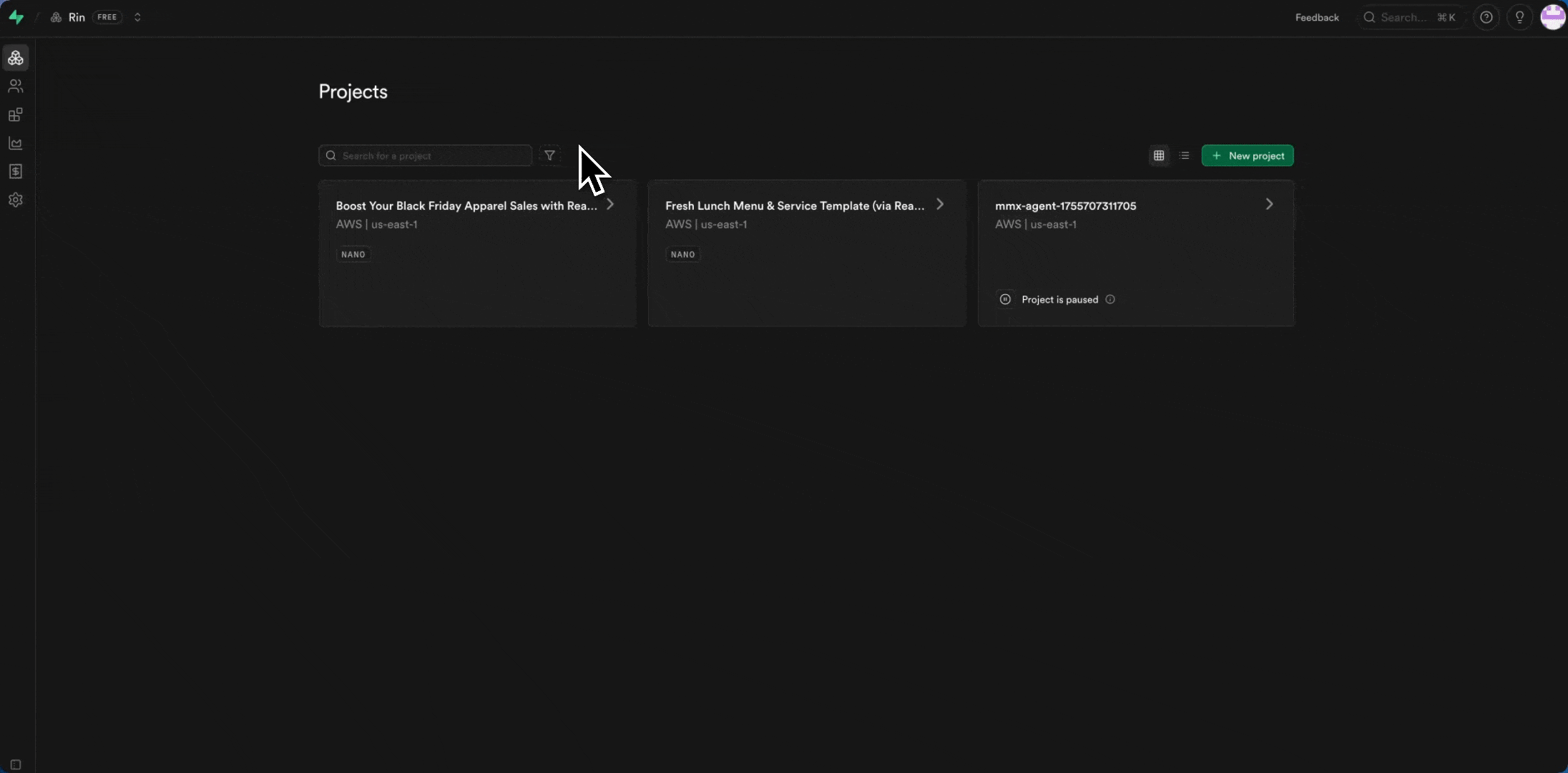Open the user avatar menu
This screenshot has height=773, width=1568.
(x=1552, y=17)
